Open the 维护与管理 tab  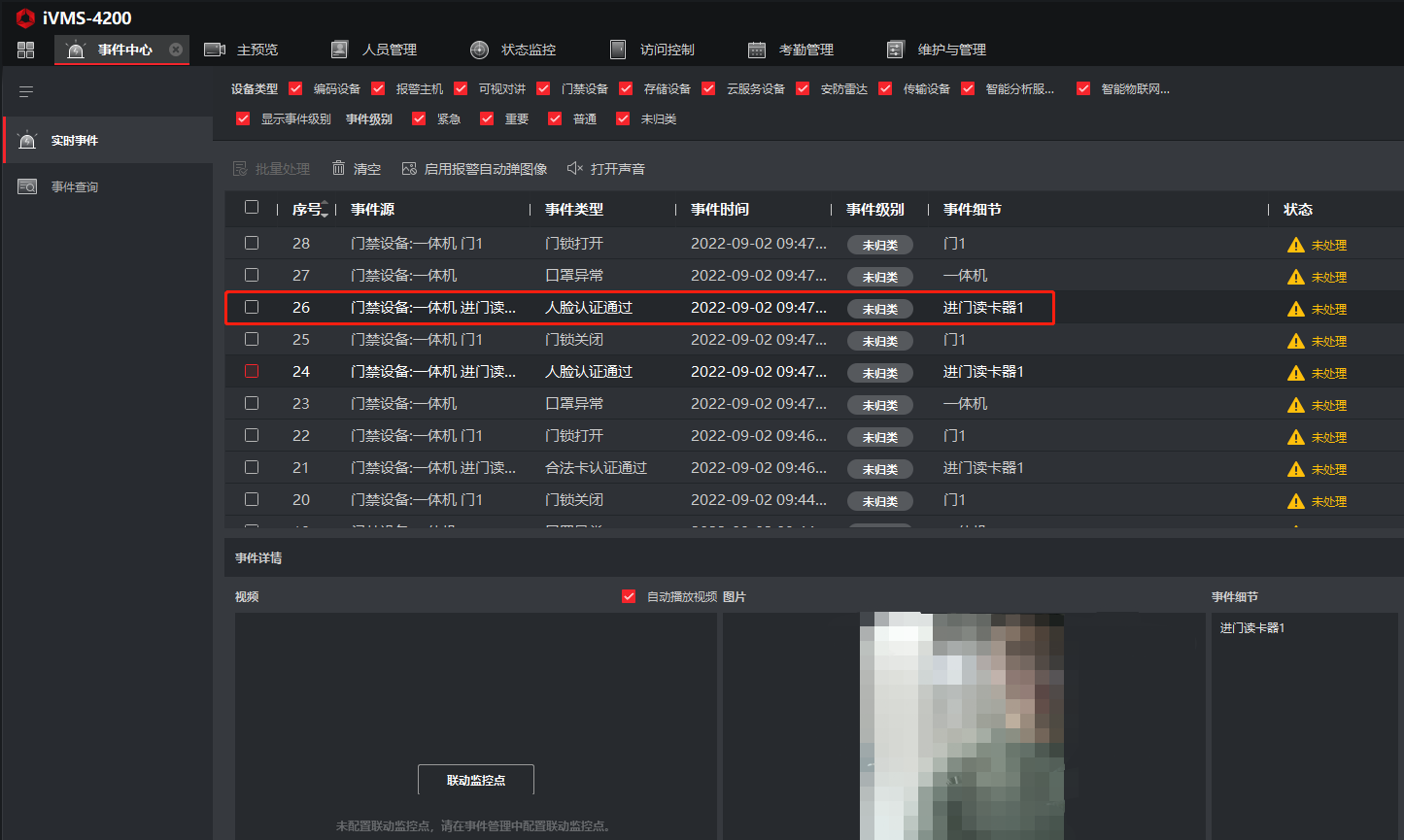tap(937, 50)
